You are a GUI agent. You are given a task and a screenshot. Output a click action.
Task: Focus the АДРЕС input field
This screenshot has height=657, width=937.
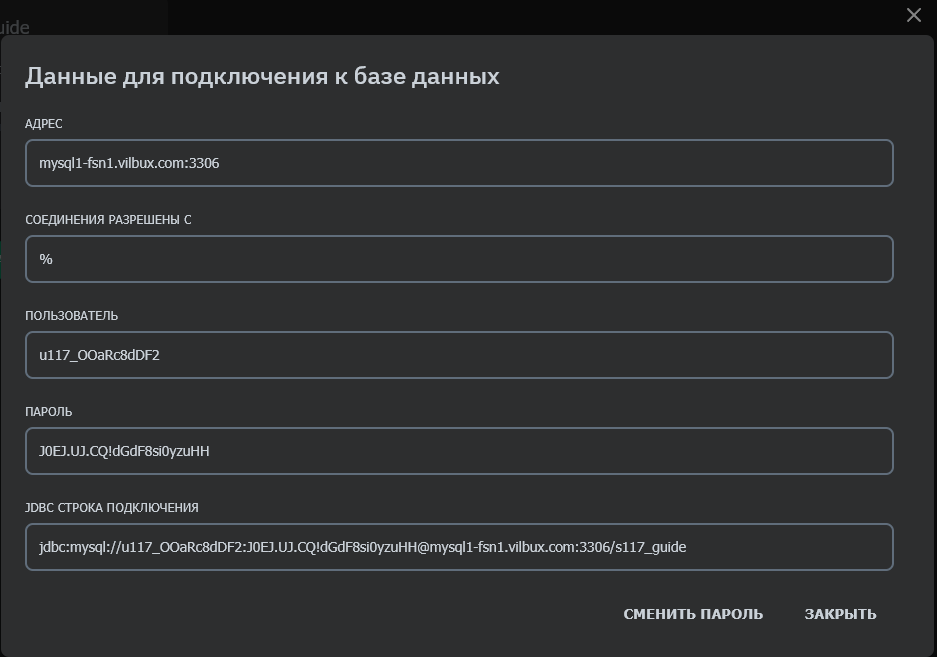point(459,162)
